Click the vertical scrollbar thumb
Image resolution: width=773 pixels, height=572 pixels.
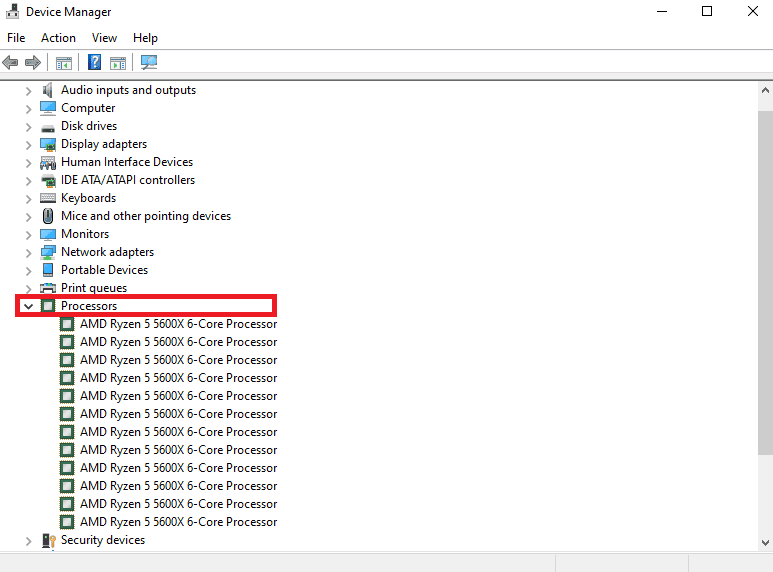765,283
